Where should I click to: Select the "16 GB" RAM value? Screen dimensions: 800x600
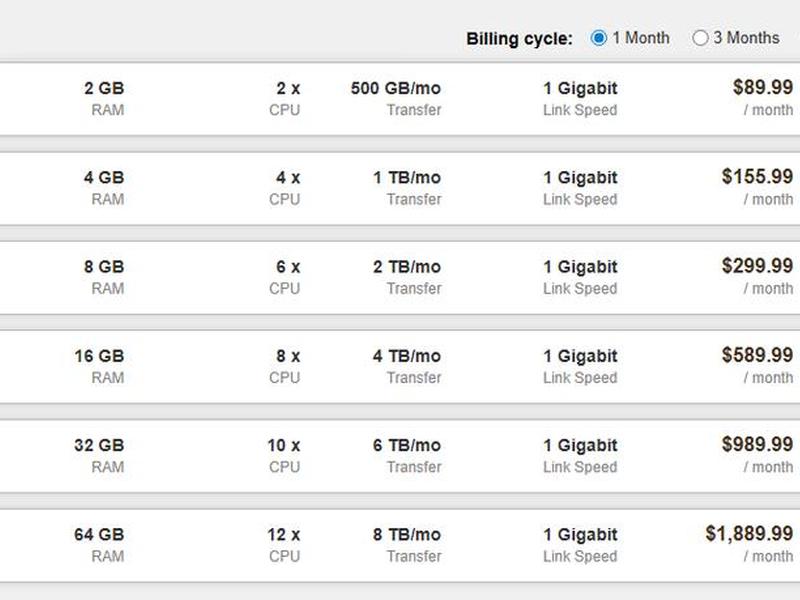[99, 356]
